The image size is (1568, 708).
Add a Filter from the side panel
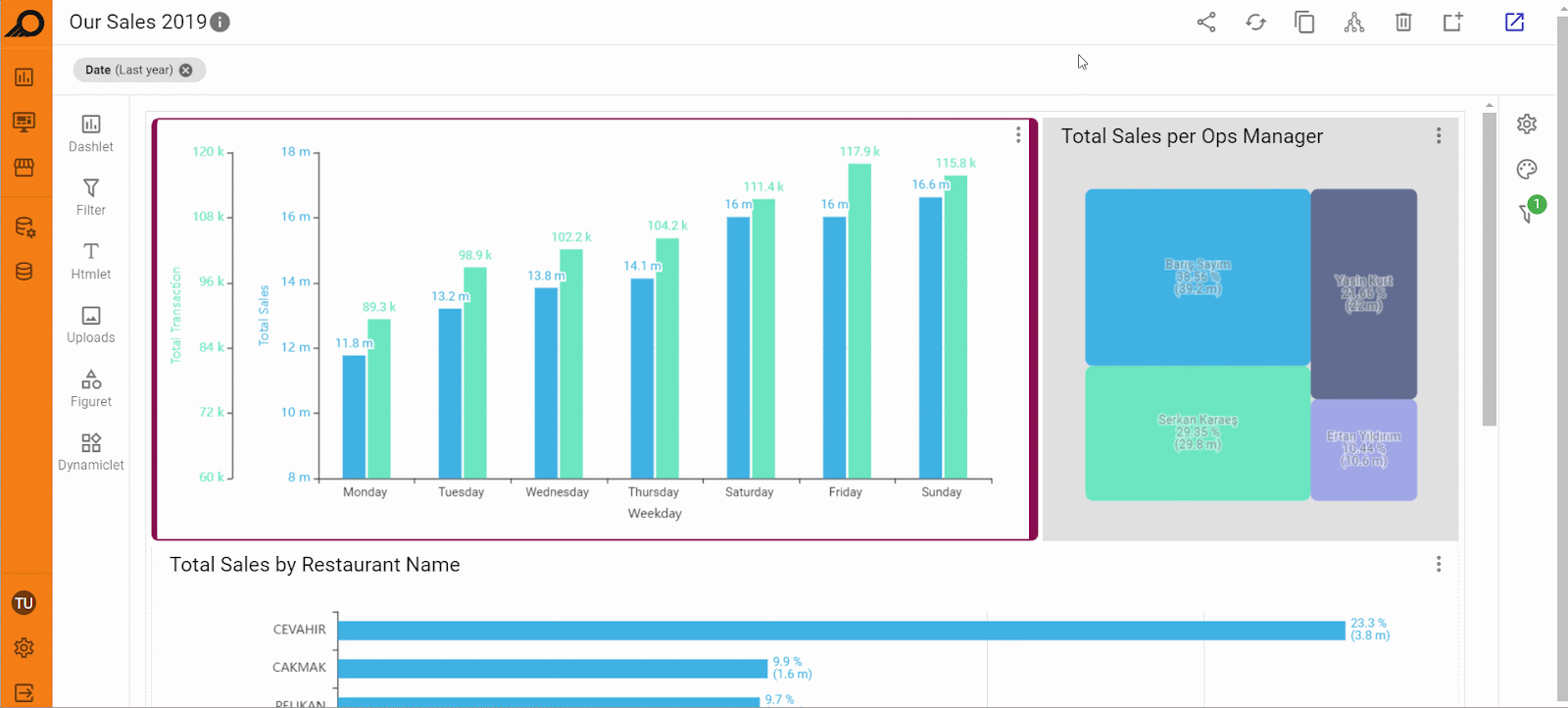[91, 197]
